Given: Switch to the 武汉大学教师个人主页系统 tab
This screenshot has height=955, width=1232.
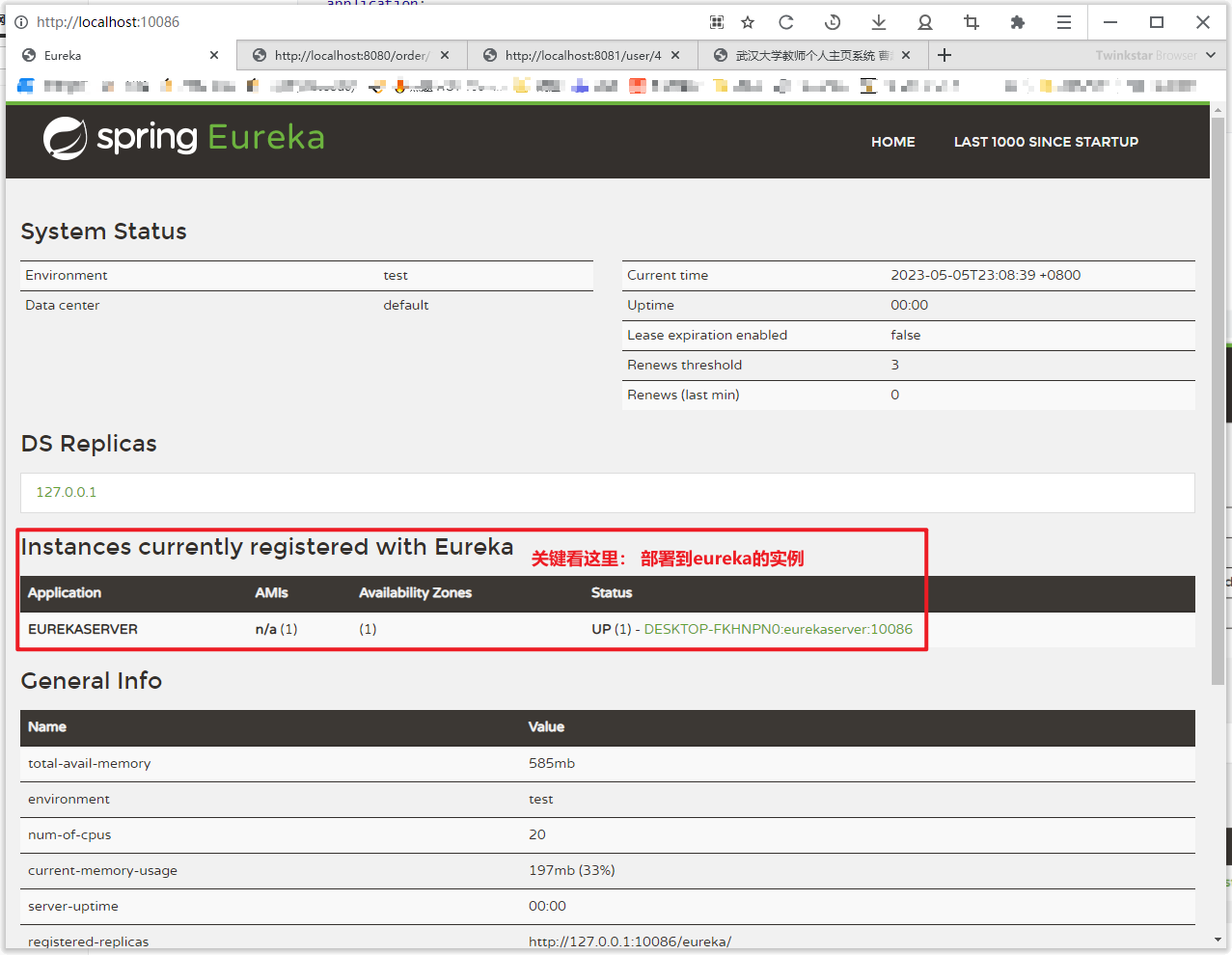Looking at the screenshot, I should click(813, 55).
